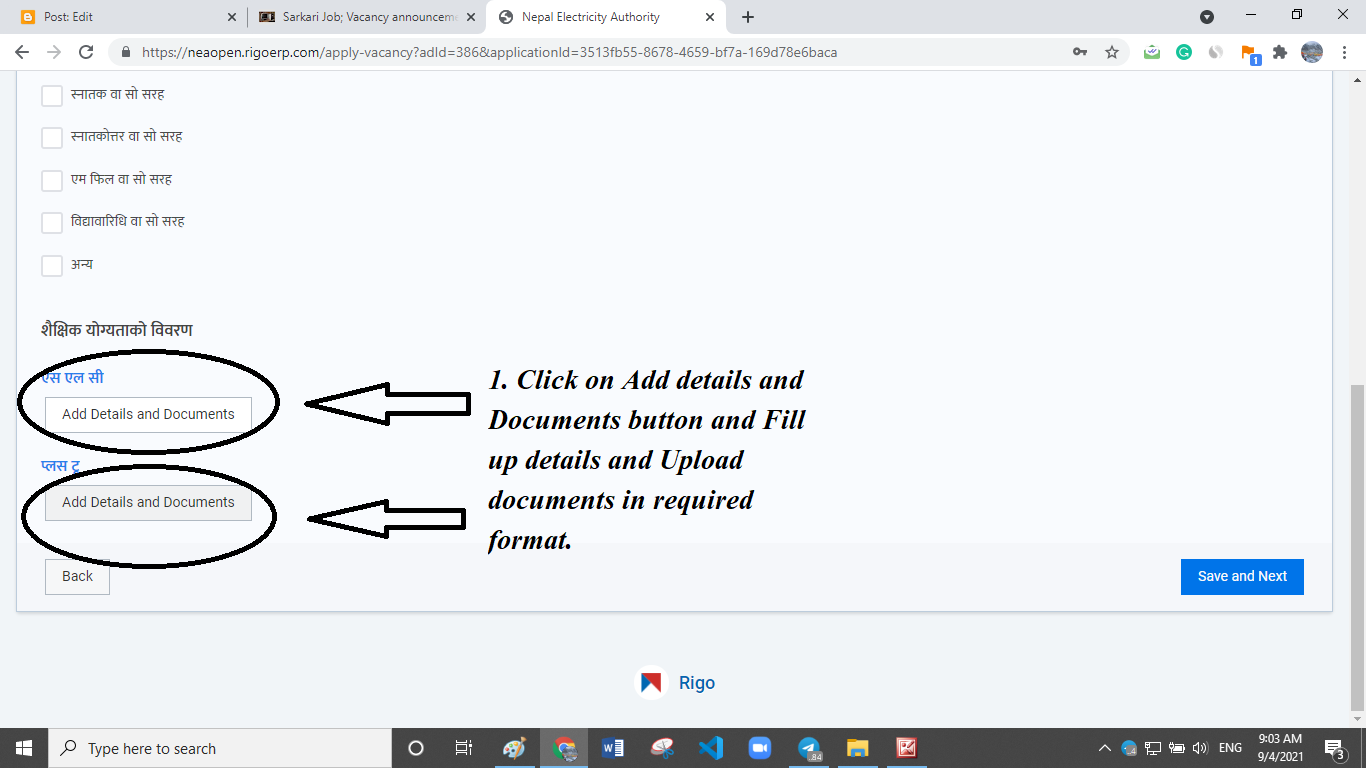Open a new tab with plus button
This screenshot has width=1366, height=768.
click(x=748, y=17)
